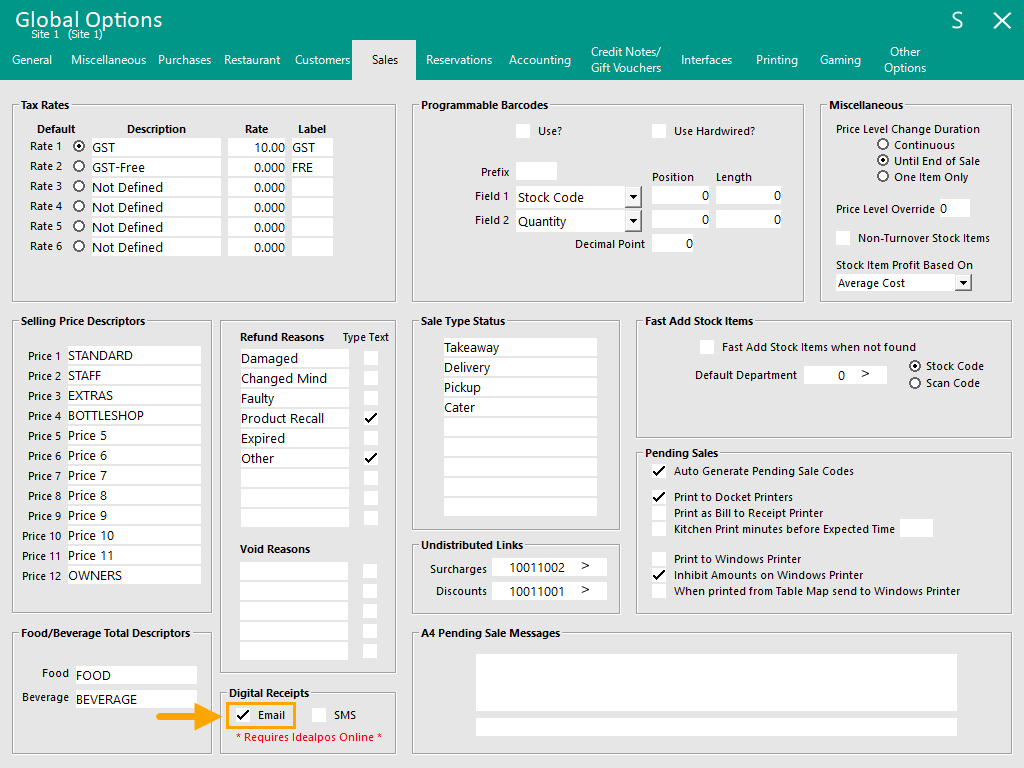This screenshot has height=768, width=1024.
Task: Open the Stock Item Profit Based On dropdown
Action: pos(962,282)
